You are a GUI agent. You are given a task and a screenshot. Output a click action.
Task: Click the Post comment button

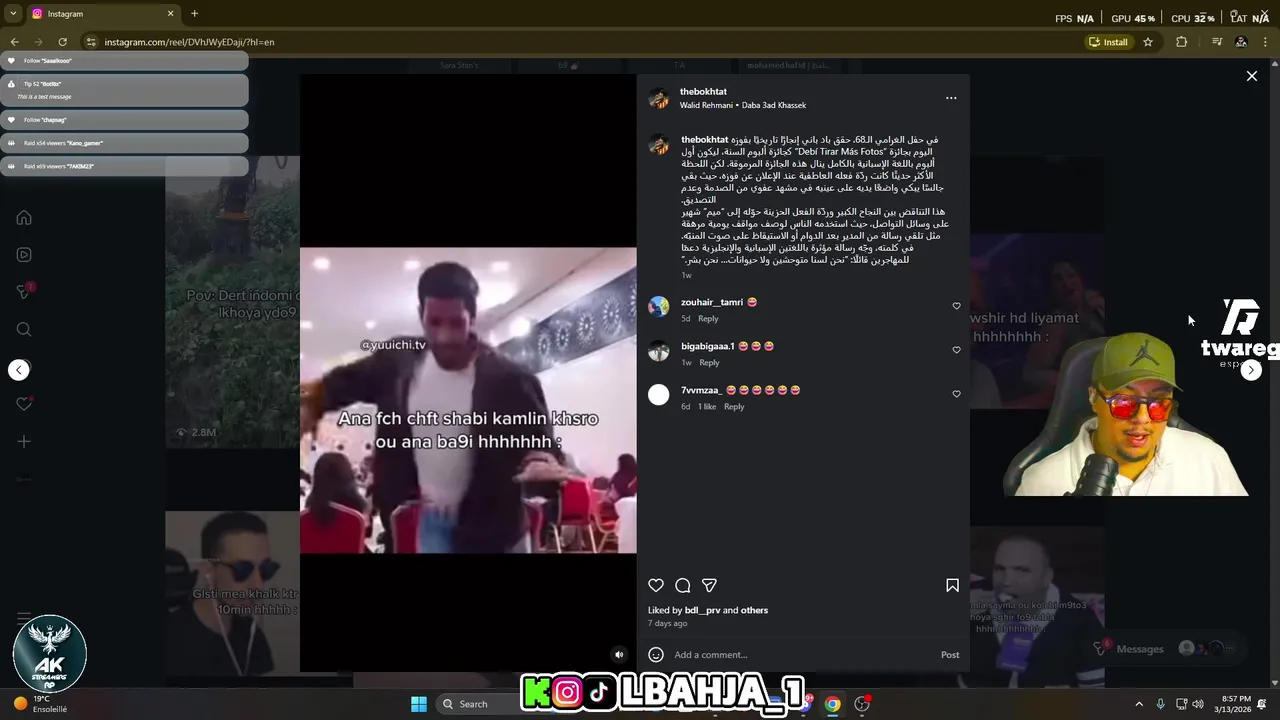(x=950, y=655)
